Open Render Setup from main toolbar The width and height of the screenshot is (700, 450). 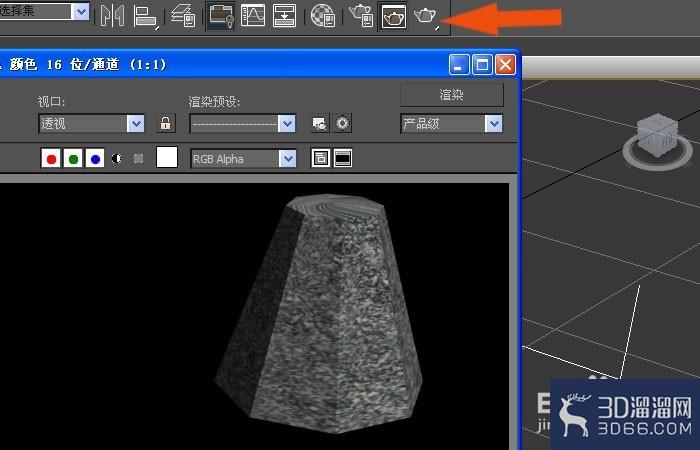[361, 16]
